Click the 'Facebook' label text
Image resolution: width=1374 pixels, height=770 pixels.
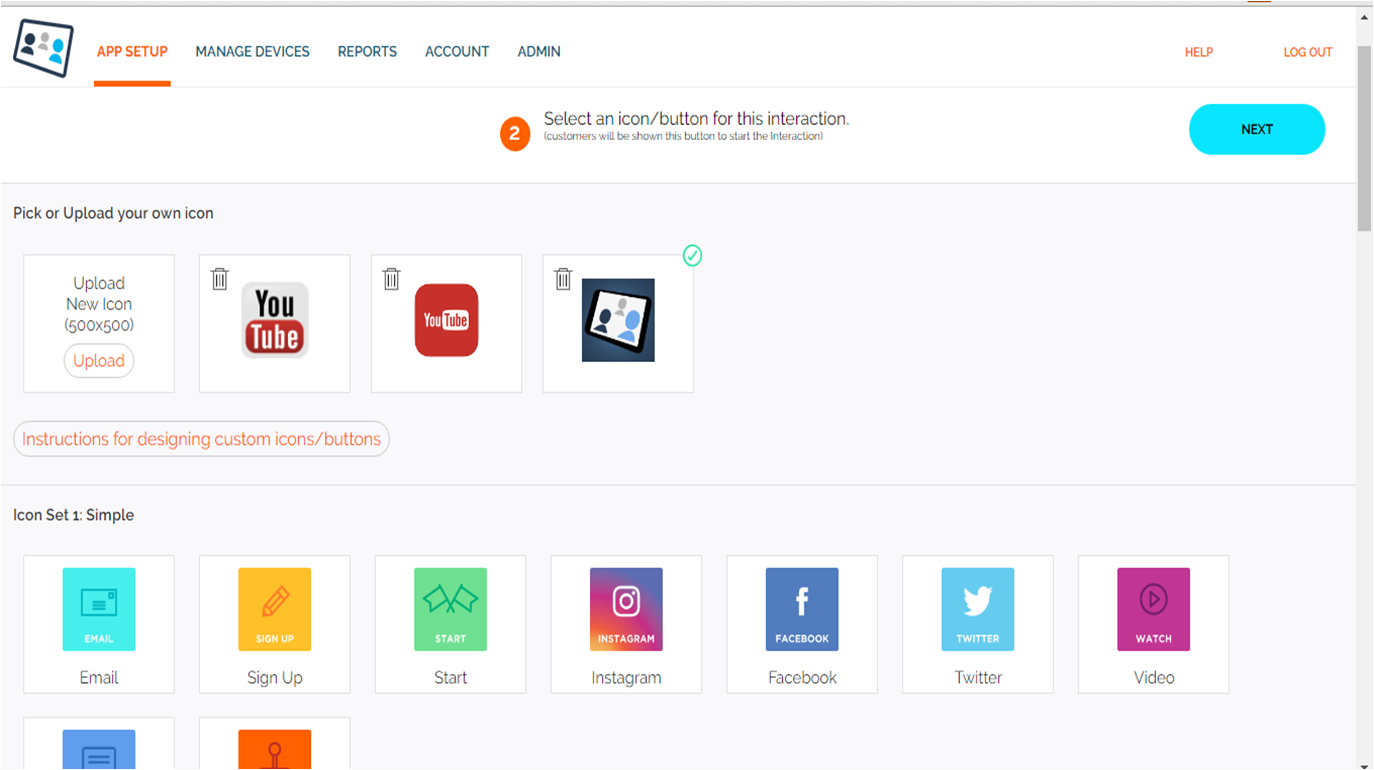coord(802,678)
